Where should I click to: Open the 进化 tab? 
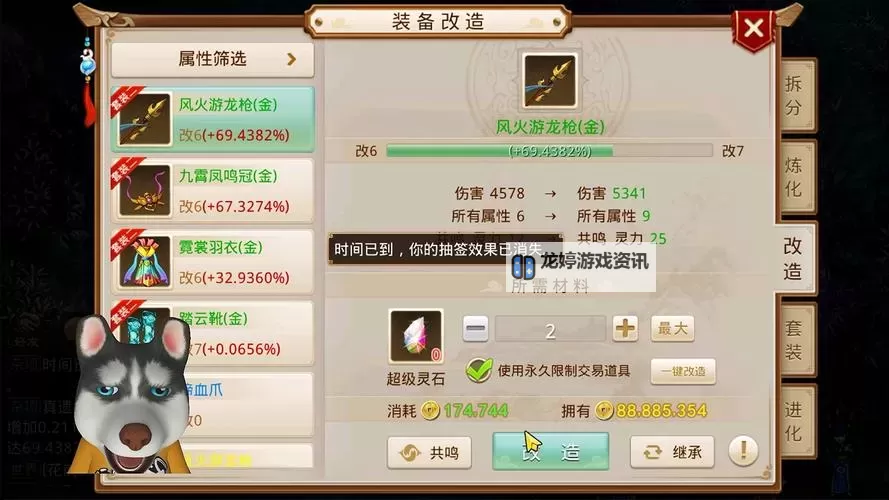[795, 422]
